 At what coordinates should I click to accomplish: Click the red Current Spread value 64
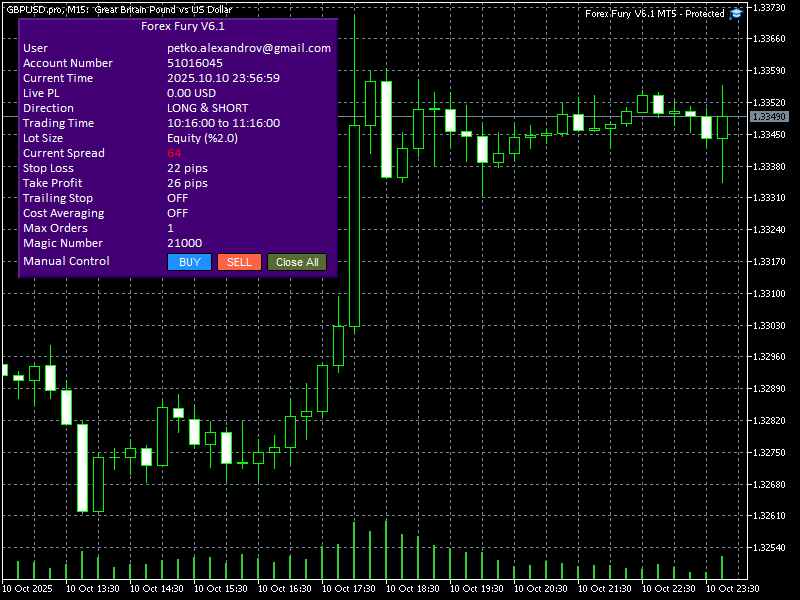tap(174, 153)
